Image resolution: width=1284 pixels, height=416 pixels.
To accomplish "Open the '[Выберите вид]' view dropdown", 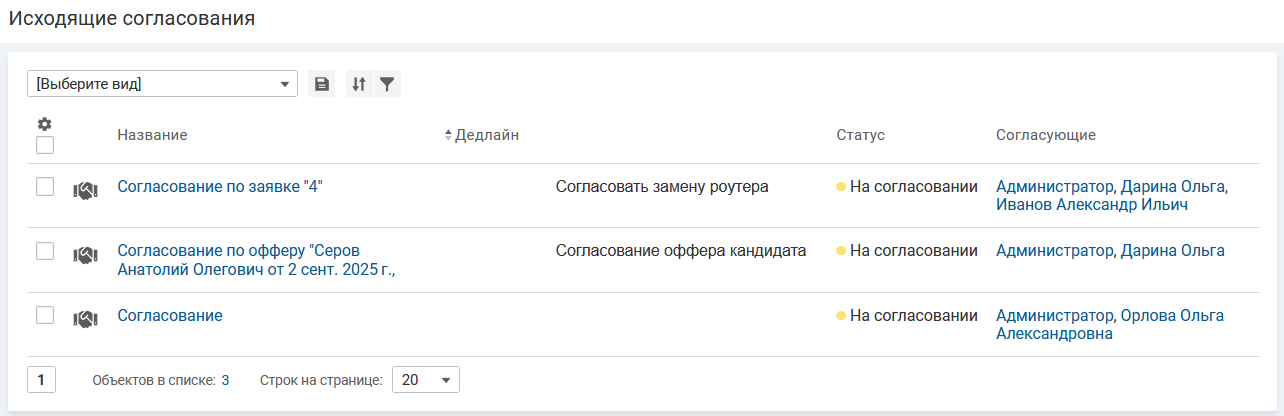I will pos(162,84).
